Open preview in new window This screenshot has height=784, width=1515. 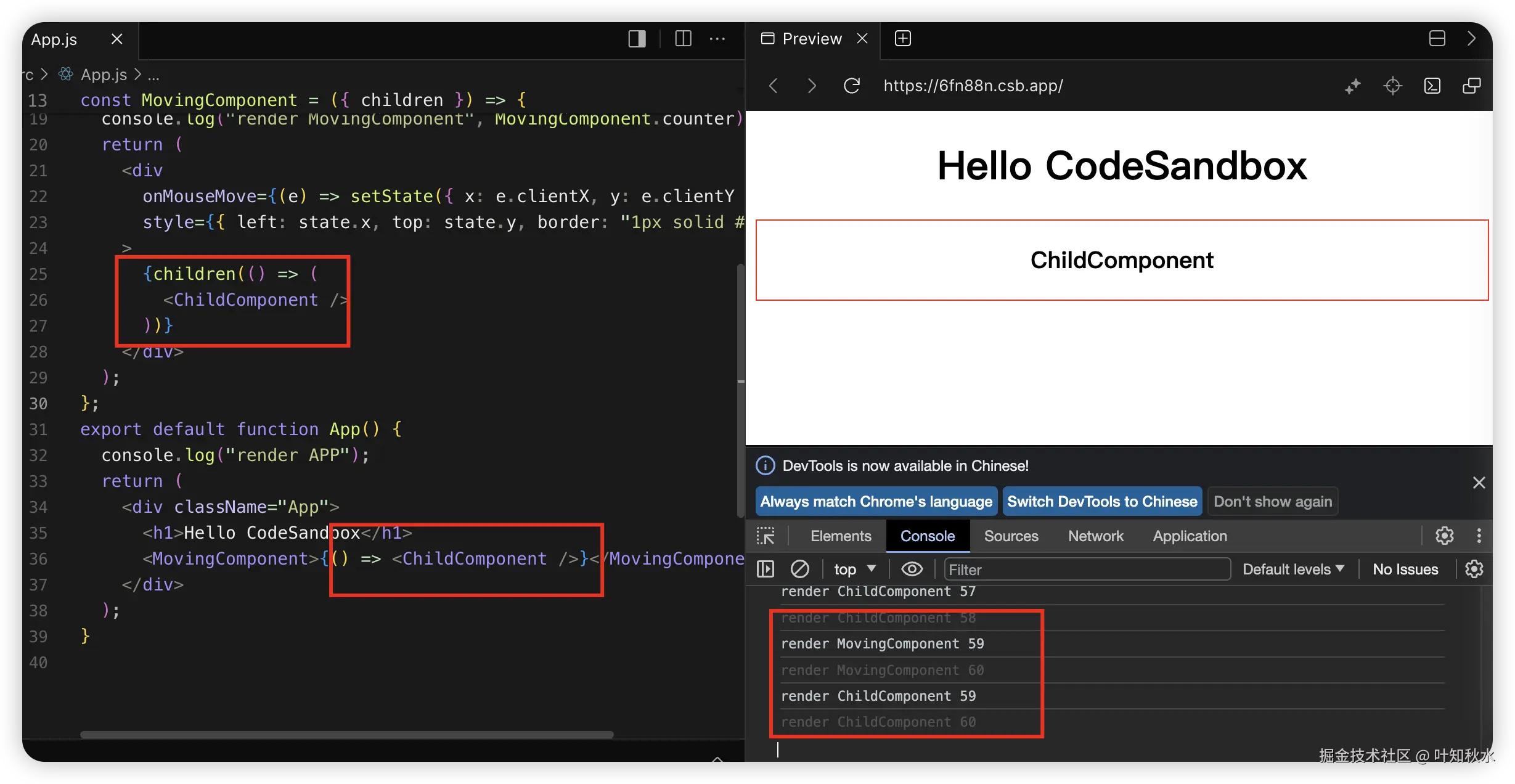pos(1471,86)
